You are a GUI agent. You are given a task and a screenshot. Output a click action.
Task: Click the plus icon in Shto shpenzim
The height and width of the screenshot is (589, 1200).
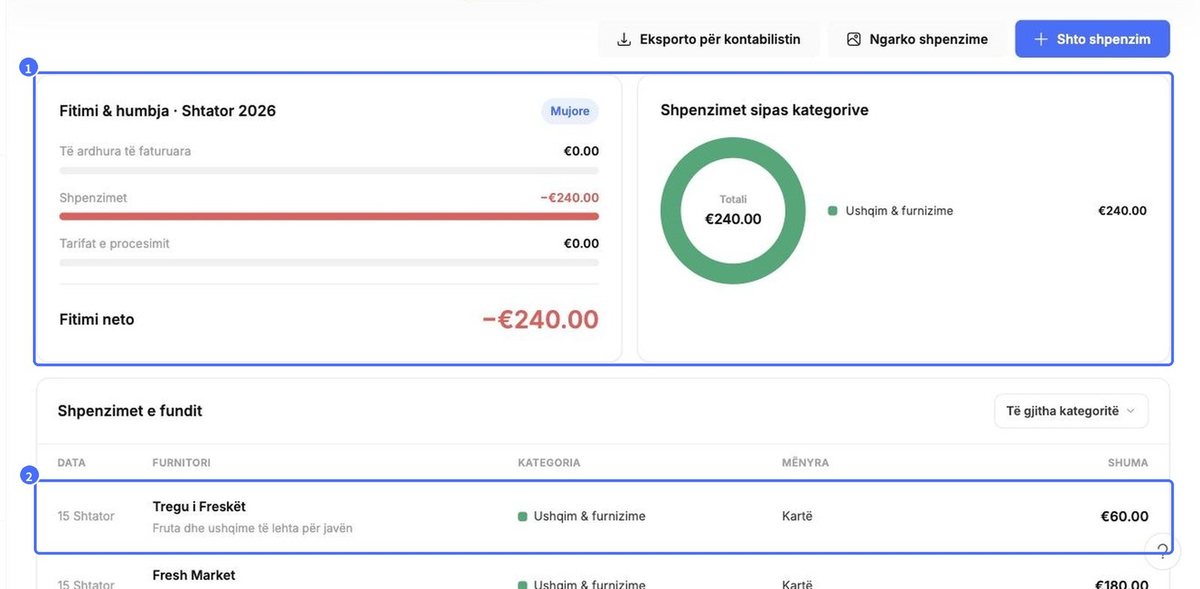coord(1041,39)
